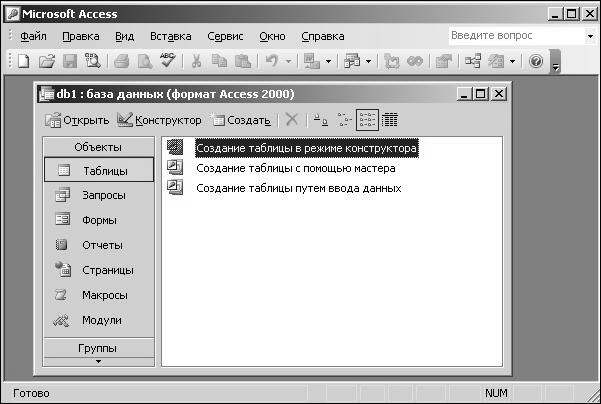Image resolution: width=601 pixels, height=404 pixels.
Task: Click the Code toolbar icon
Action: [391, 61]
